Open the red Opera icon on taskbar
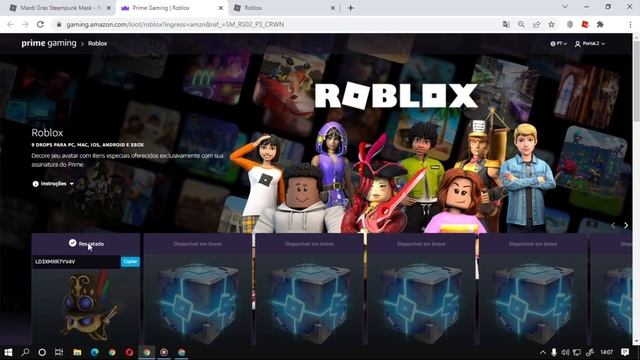Viewport: 640px width, 360px height. [129, 352]
